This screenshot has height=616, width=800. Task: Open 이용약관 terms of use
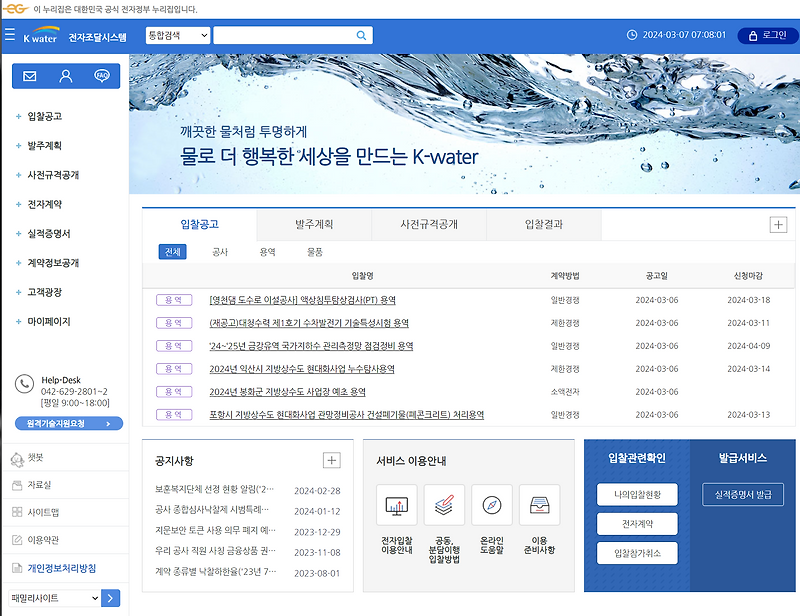pos(45,541)
